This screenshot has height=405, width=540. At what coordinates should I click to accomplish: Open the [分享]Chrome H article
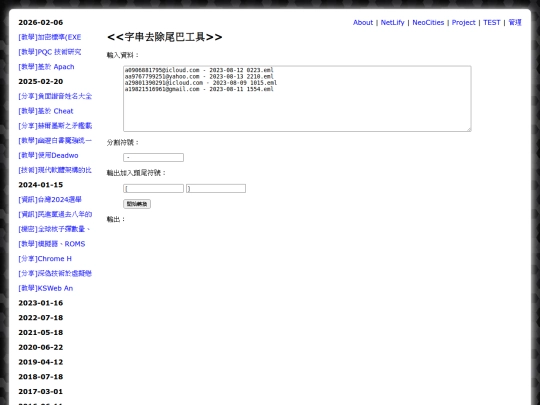coord(45,259)
